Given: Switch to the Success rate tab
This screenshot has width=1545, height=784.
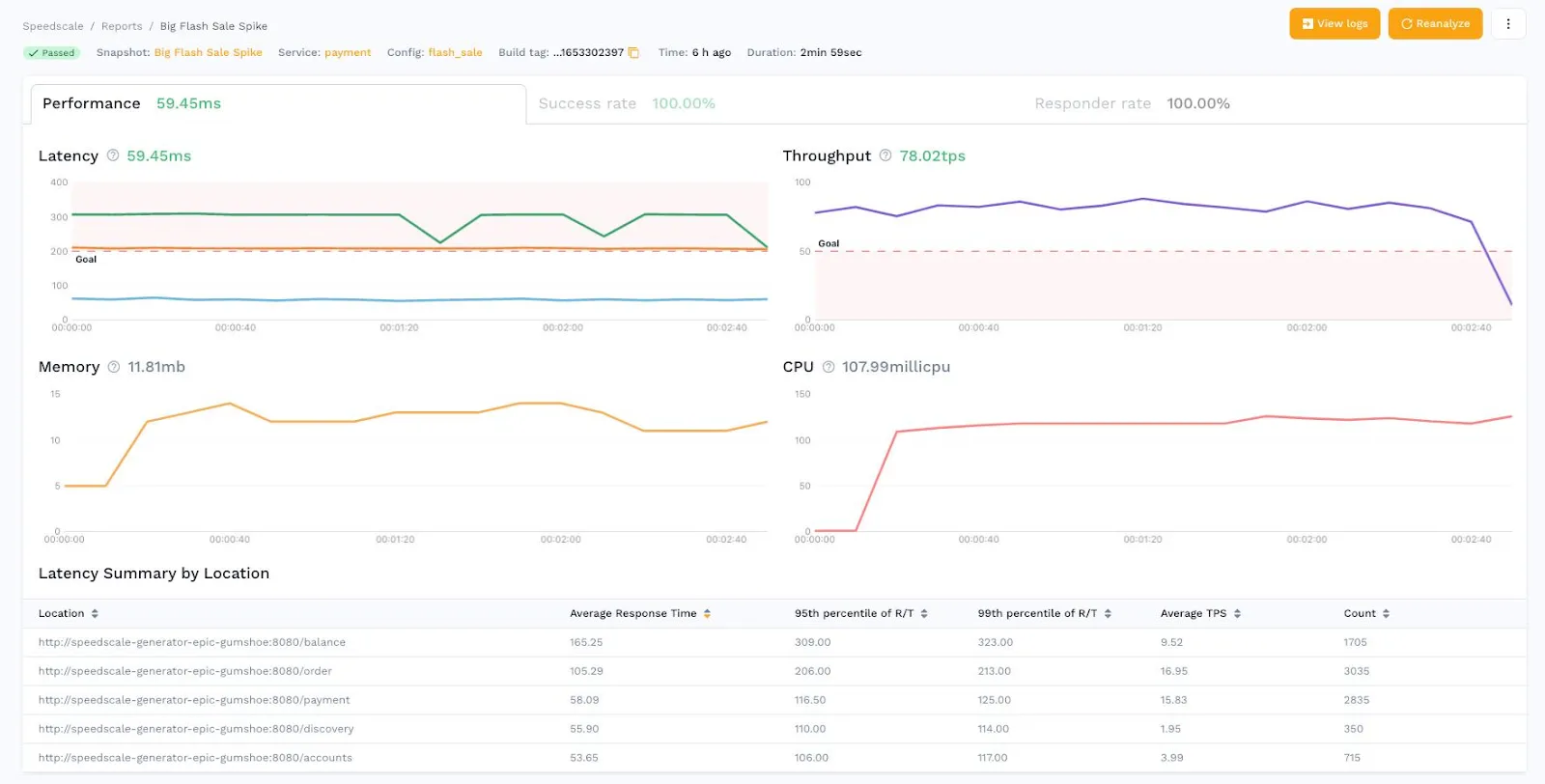Looking at the screenshot, I should pos(626,103).
